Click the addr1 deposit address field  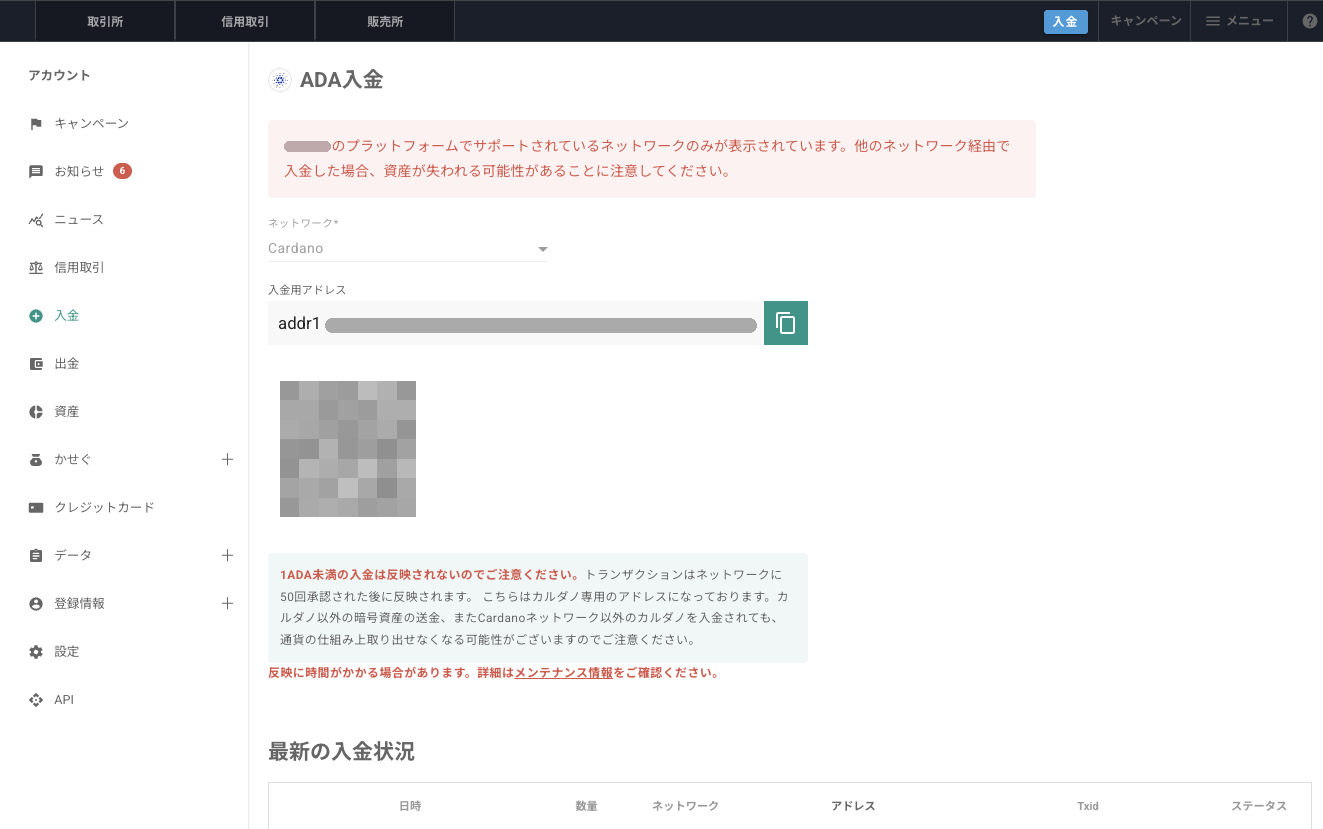[x=516, y=323]
